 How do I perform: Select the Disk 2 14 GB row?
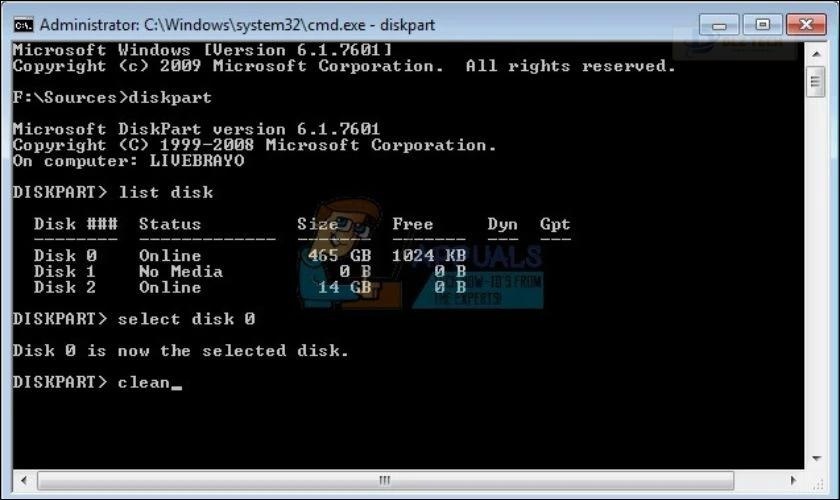(250, 287)
